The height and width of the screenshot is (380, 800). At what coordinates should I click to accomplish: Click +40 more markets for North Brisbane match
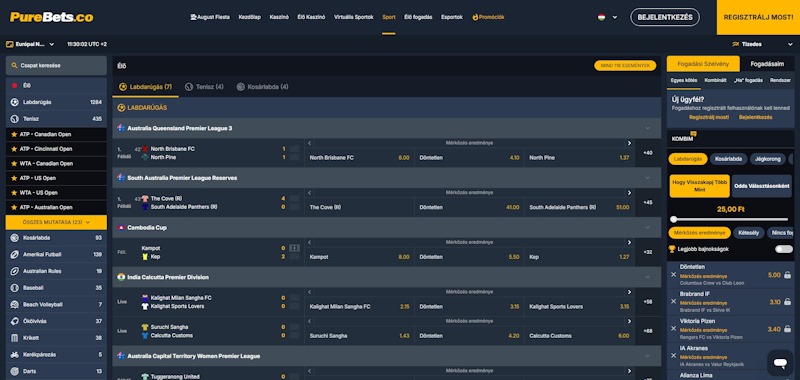tap(648, 153)
